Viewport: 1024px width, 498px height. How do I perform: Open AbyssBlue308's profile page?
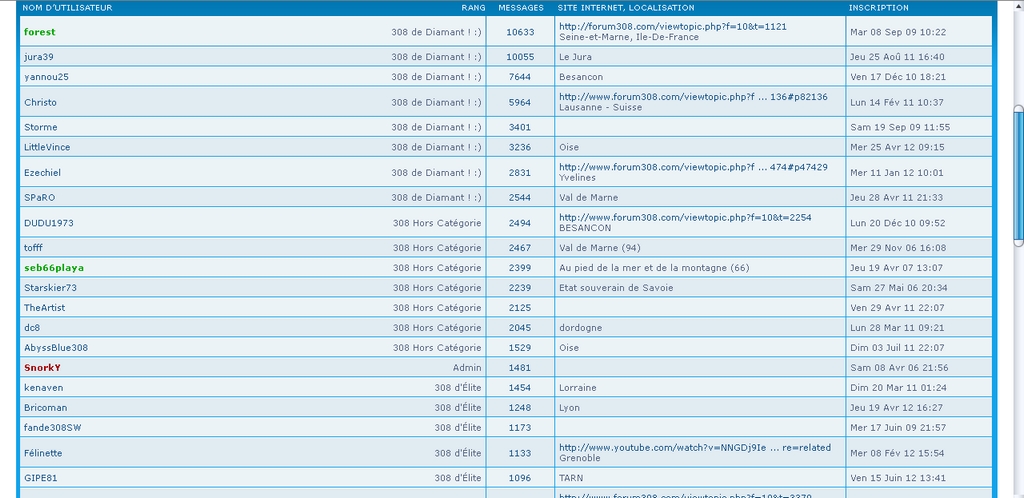pos(56,347)
